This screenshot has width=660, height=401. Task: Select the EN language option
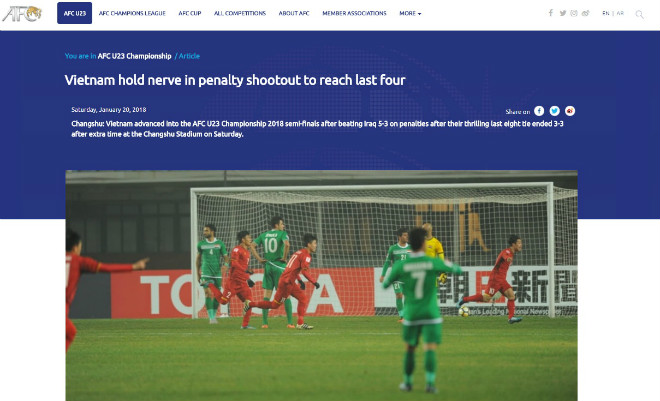tap(606, 13)
